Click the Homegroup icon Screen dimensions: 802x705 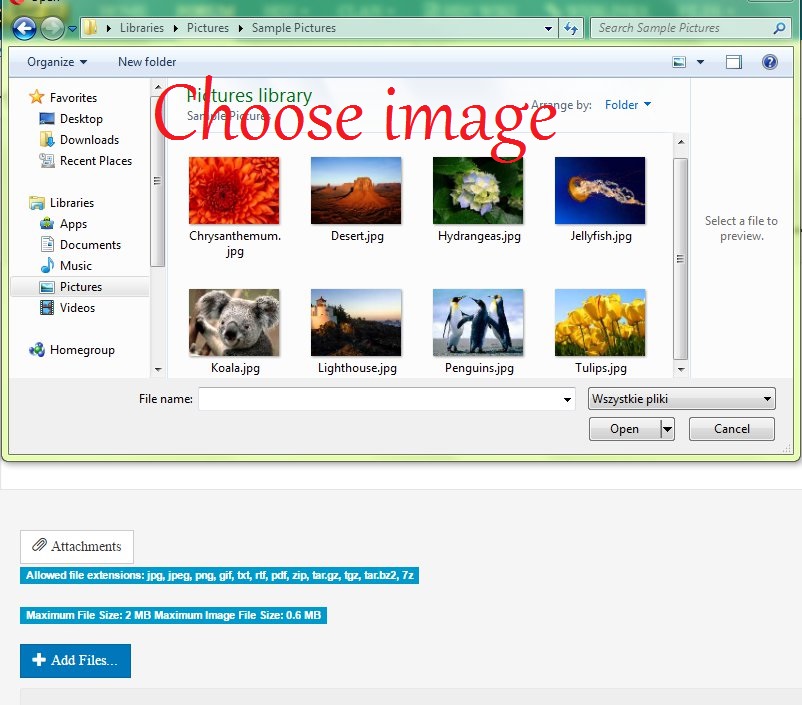(37, 349)
